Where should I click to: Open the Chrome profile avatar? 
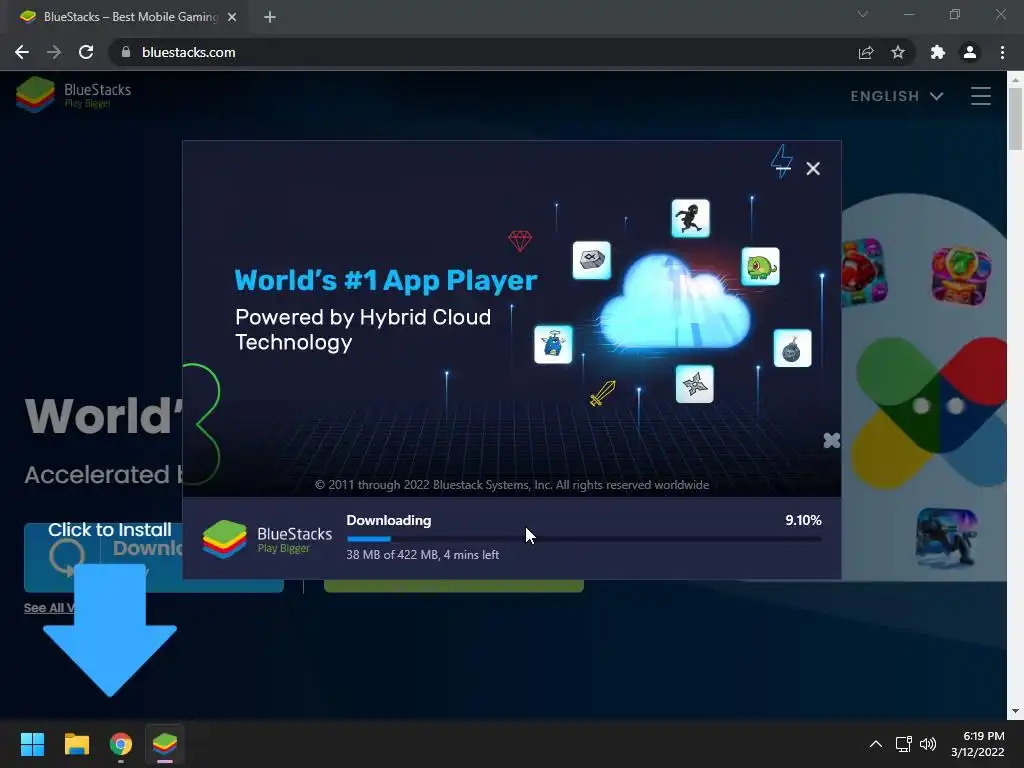click(x=970, y=52)
